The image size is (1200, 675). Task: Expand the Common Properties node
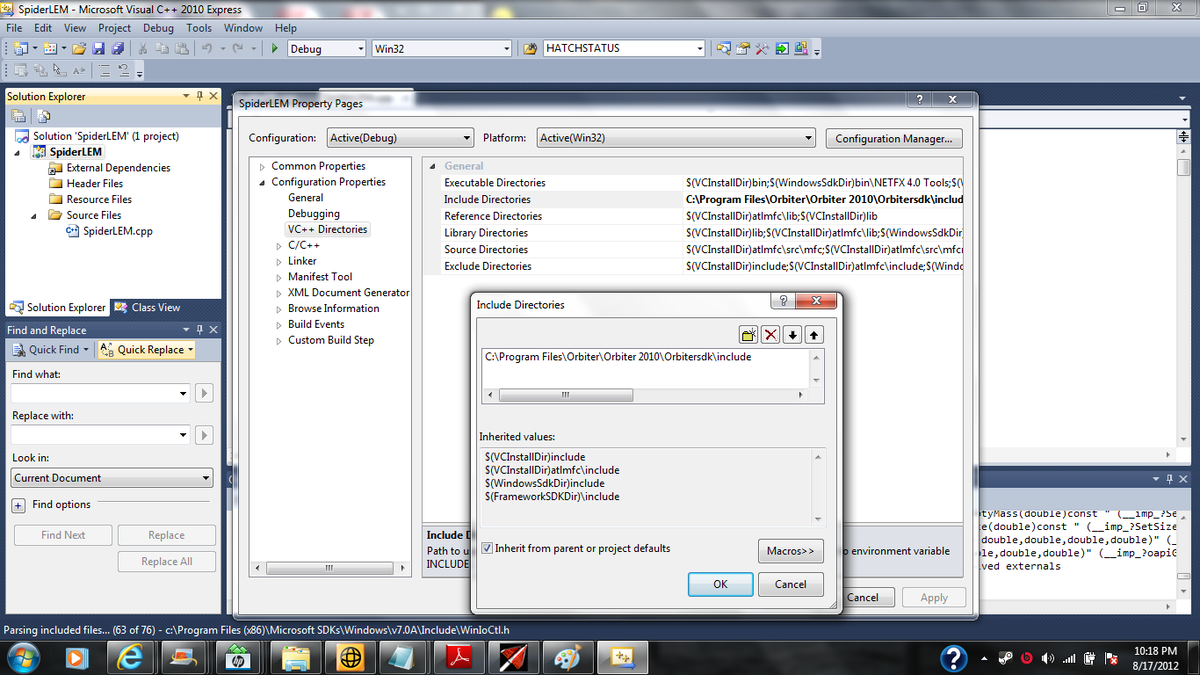pyautogui.click(x=262, y=166)
